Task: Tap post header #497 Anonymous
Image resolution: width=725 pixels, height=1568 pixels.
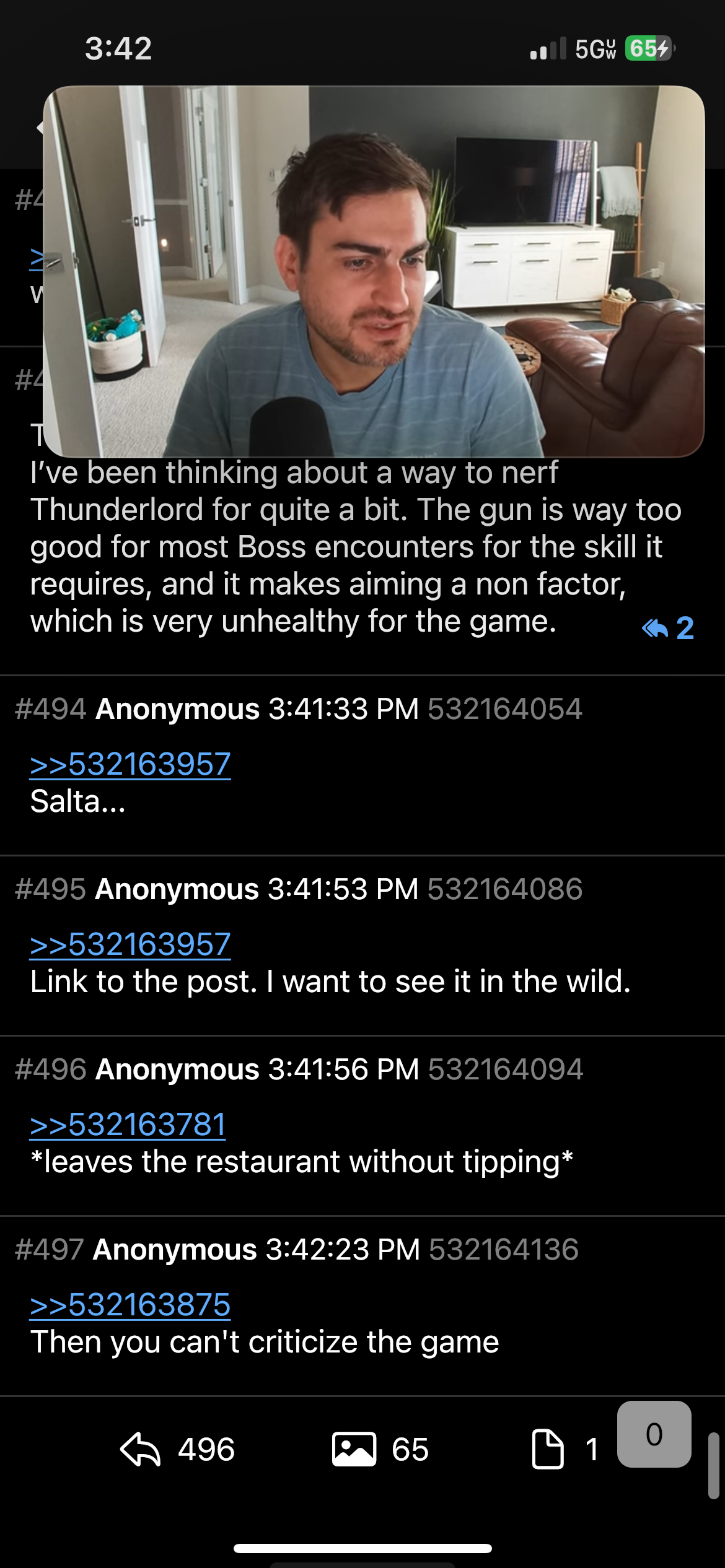Action: point(136,1250)
